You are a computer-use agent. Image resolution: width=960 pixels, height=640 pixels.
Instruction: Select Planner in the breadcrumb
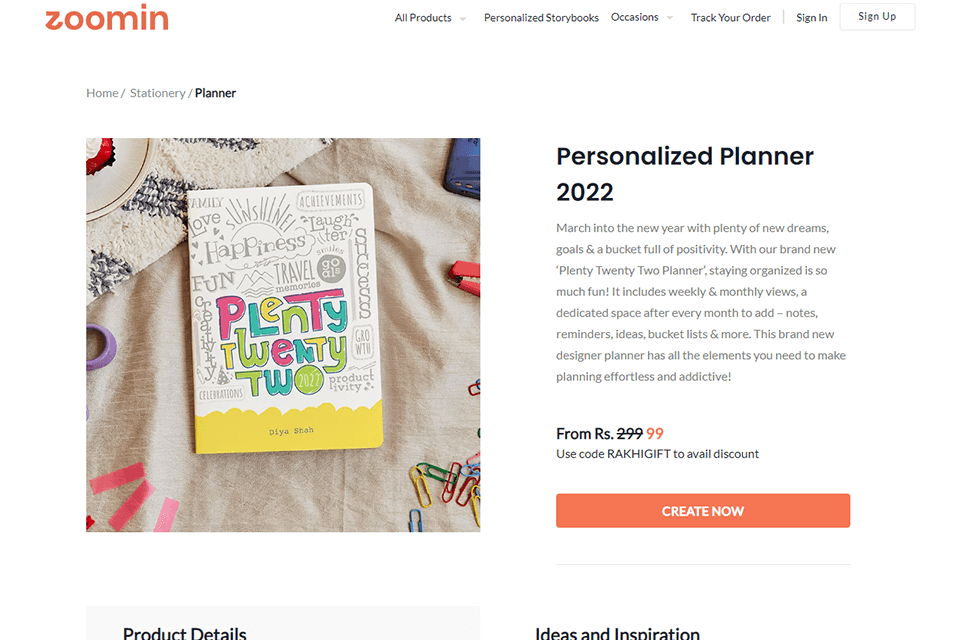[x=215, y=93]
